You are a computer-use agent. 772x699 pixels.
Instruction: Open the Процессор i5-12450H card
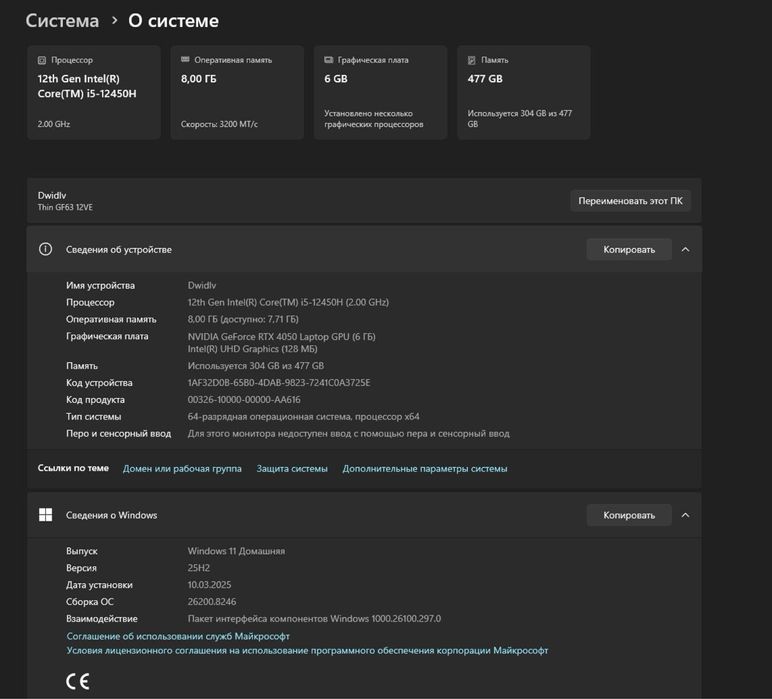point(94,93)
